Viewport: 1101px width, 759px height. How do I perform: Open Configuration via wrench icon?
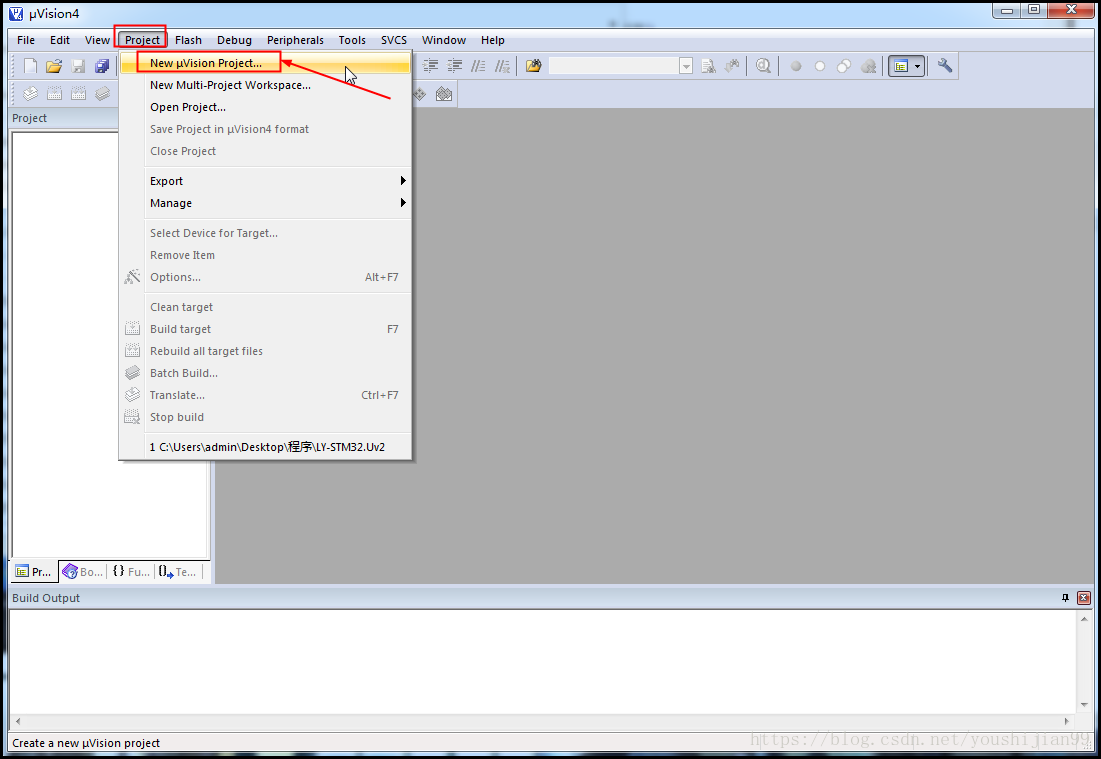point(945,66)
